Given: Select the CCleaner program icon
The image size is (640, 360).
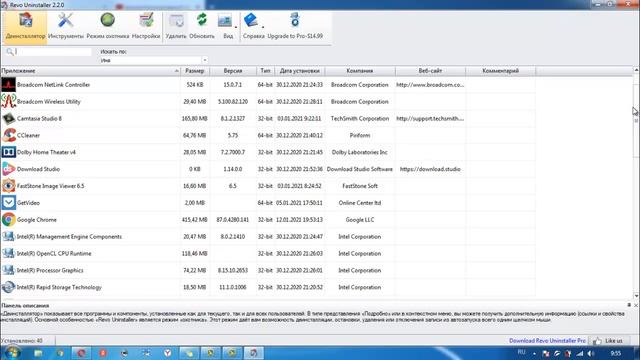Looking at the screenshot, I should point(8,135).
